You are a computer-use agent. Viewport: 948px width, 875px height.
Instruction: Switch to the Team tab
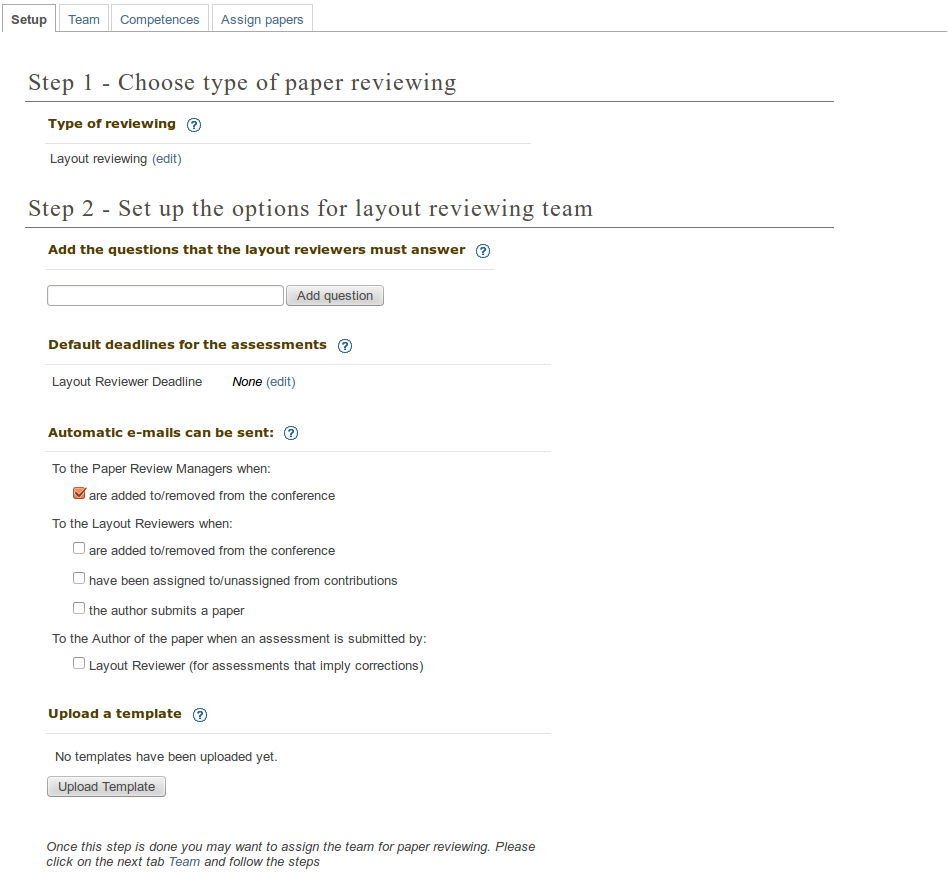(x=84, y=20)
